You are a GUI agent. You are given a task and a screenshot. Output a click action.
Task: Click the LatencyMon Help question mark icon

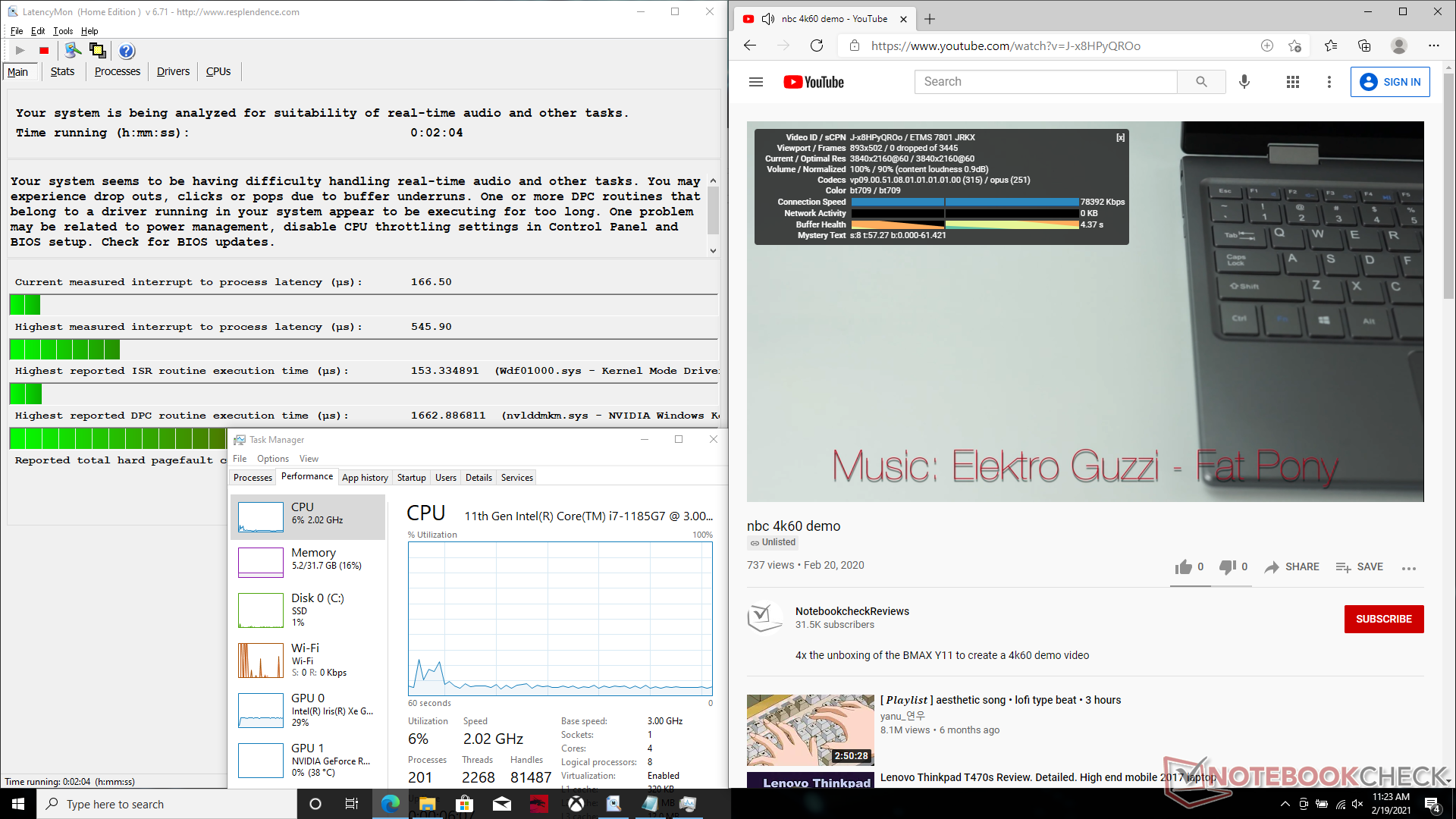[127, 51]
